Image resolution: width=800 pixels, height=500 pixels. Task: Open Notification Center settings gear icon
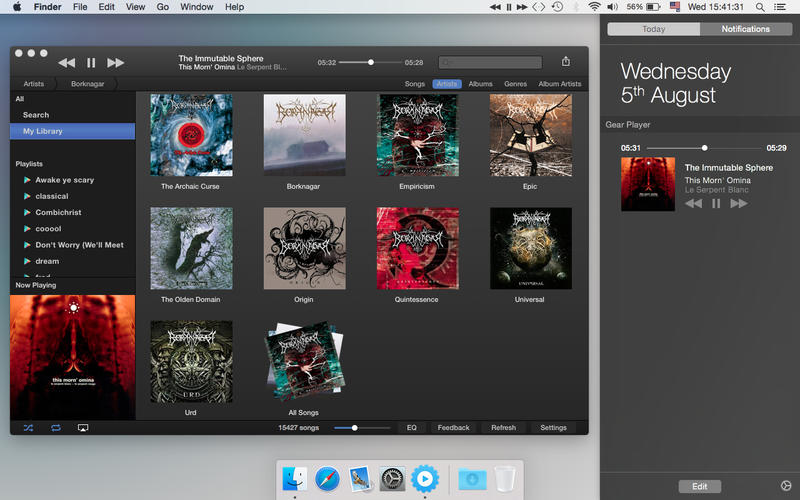pyautogui.click(x=786, y=486)
